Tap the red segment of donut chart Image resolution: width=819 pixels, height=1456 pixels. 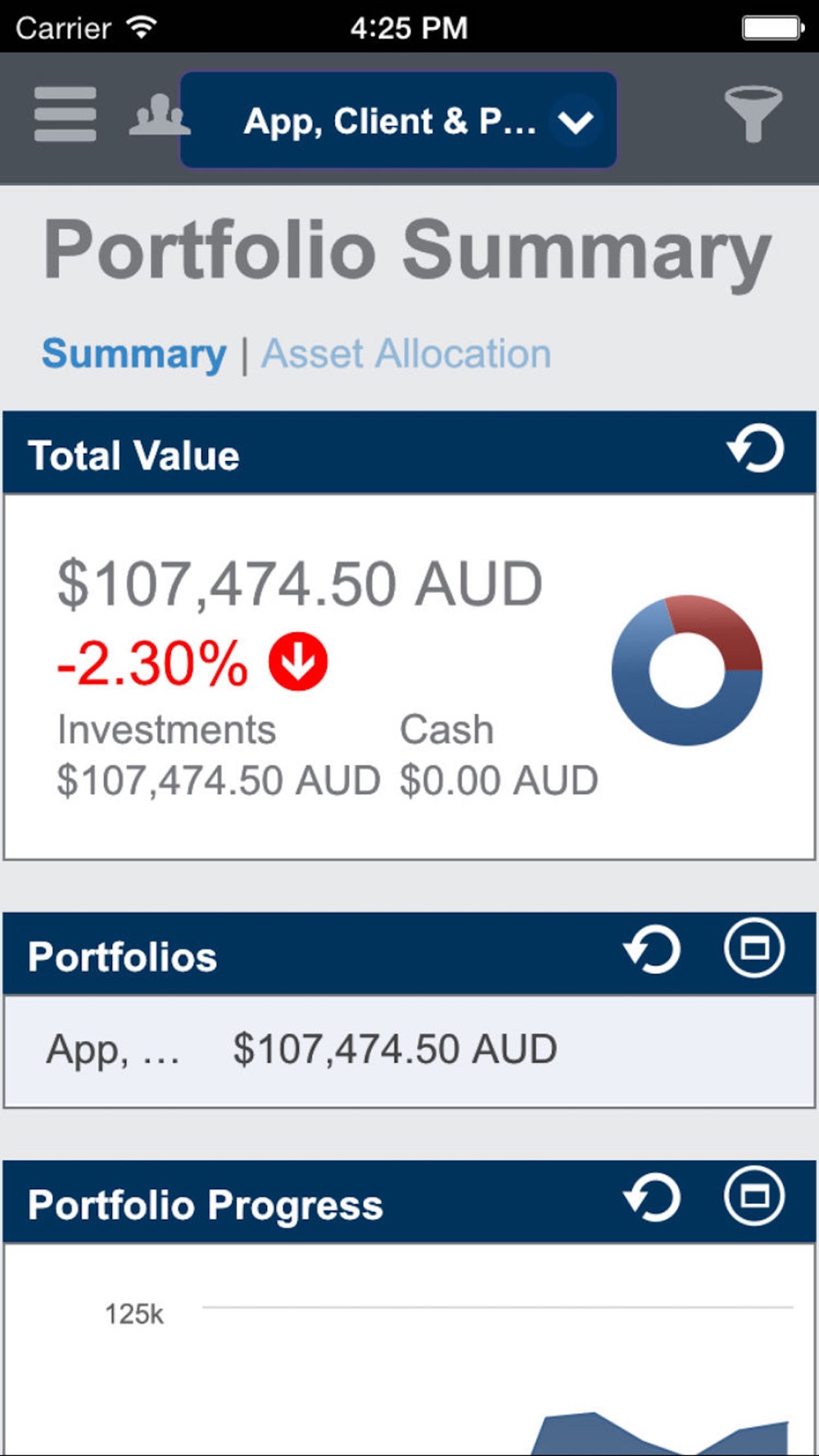coord(717,631)
